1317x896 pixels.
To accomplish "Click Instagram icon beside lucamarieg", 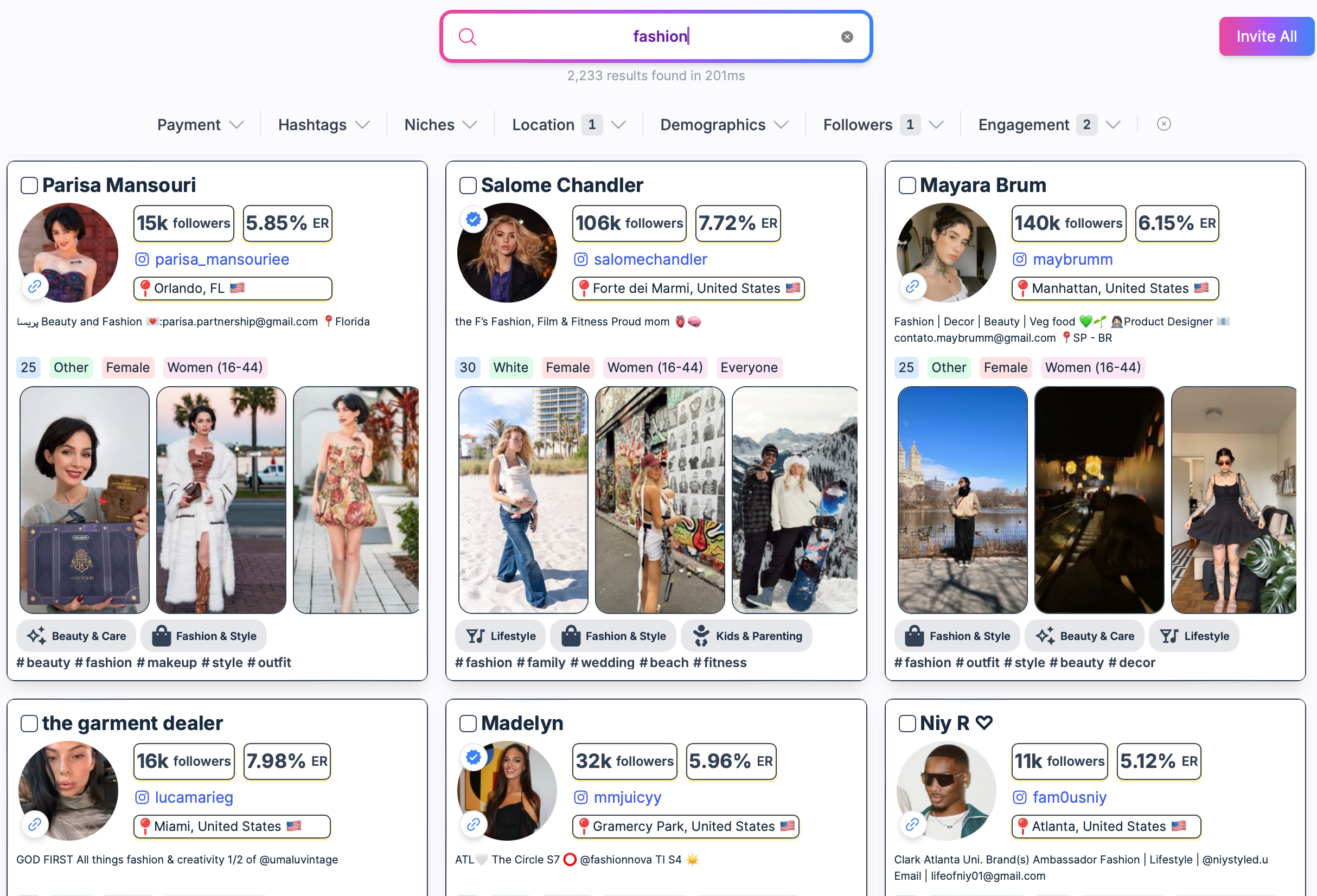I will click(142, 797).
